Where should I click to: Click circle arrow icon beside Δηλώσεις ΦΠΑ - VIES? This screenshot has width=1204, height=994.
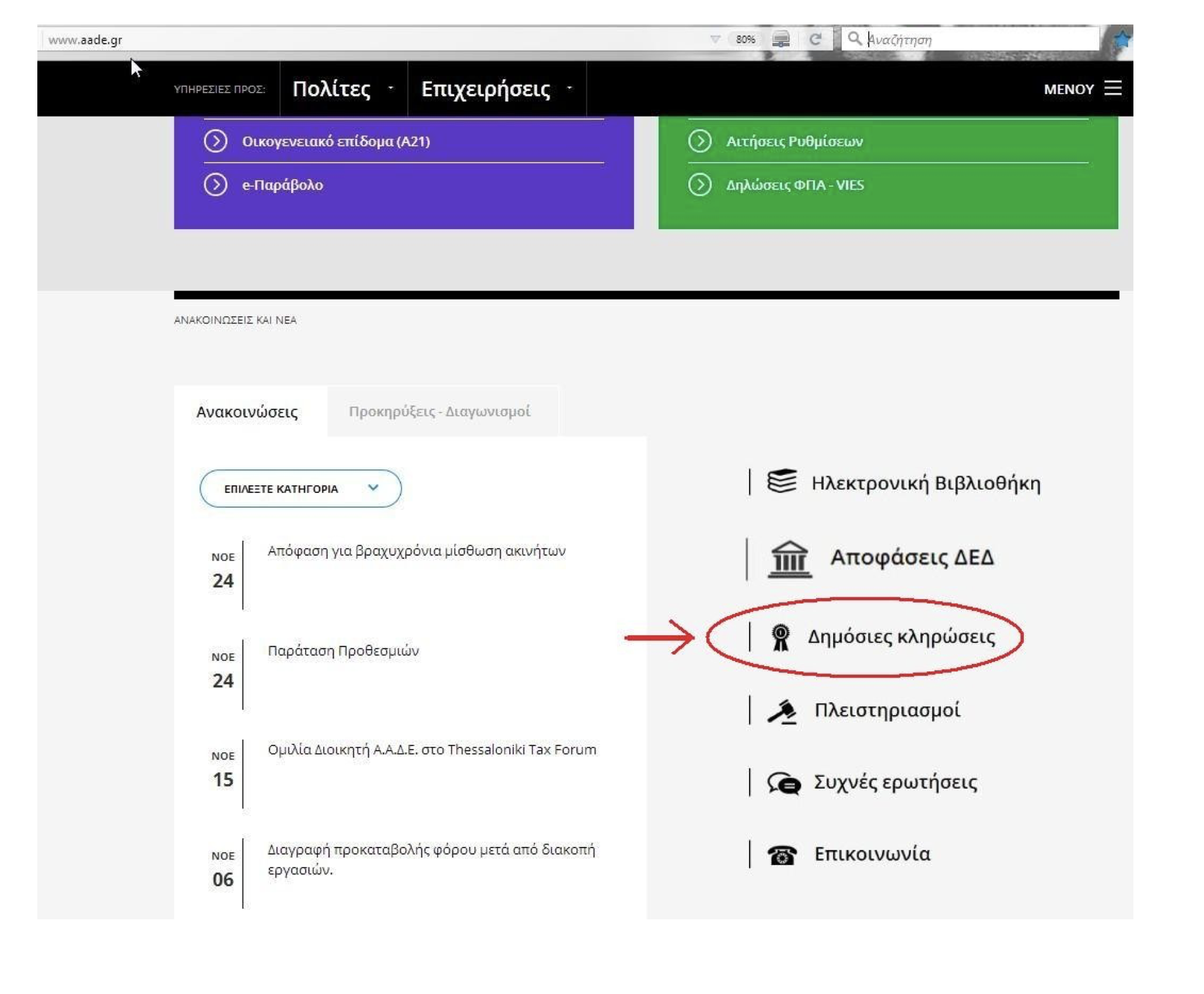pyautogui.click(x=699, y=184)
